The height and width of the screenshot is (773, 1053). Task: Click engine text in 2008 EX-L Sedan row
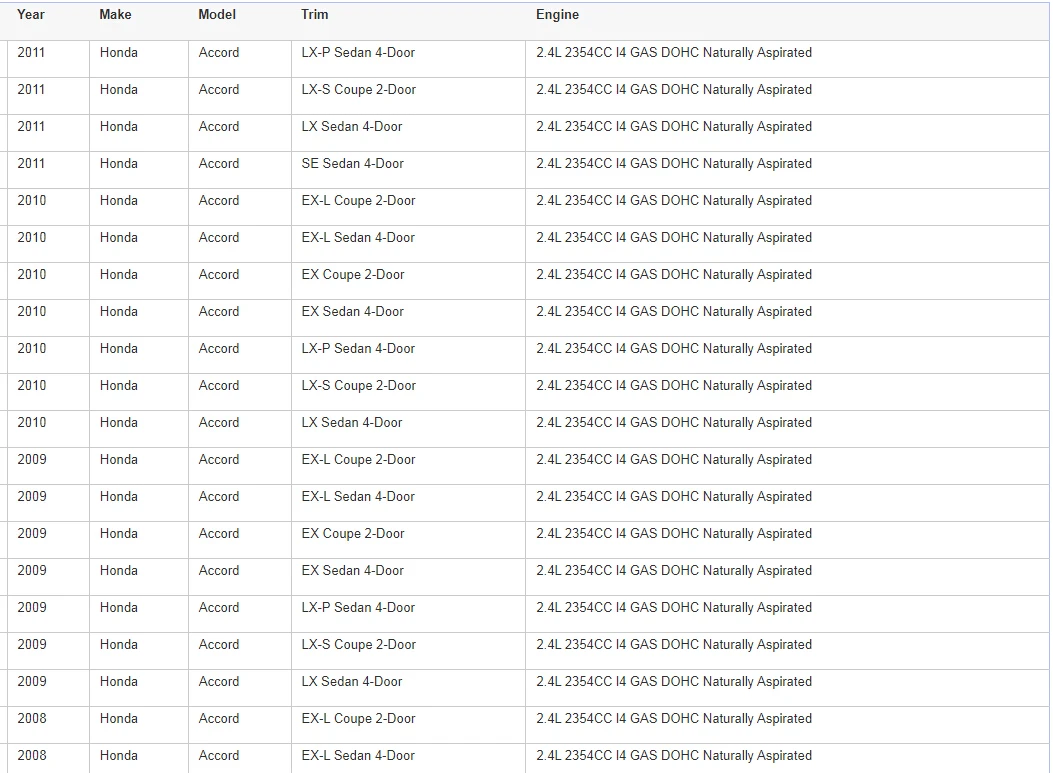point(674,755)
